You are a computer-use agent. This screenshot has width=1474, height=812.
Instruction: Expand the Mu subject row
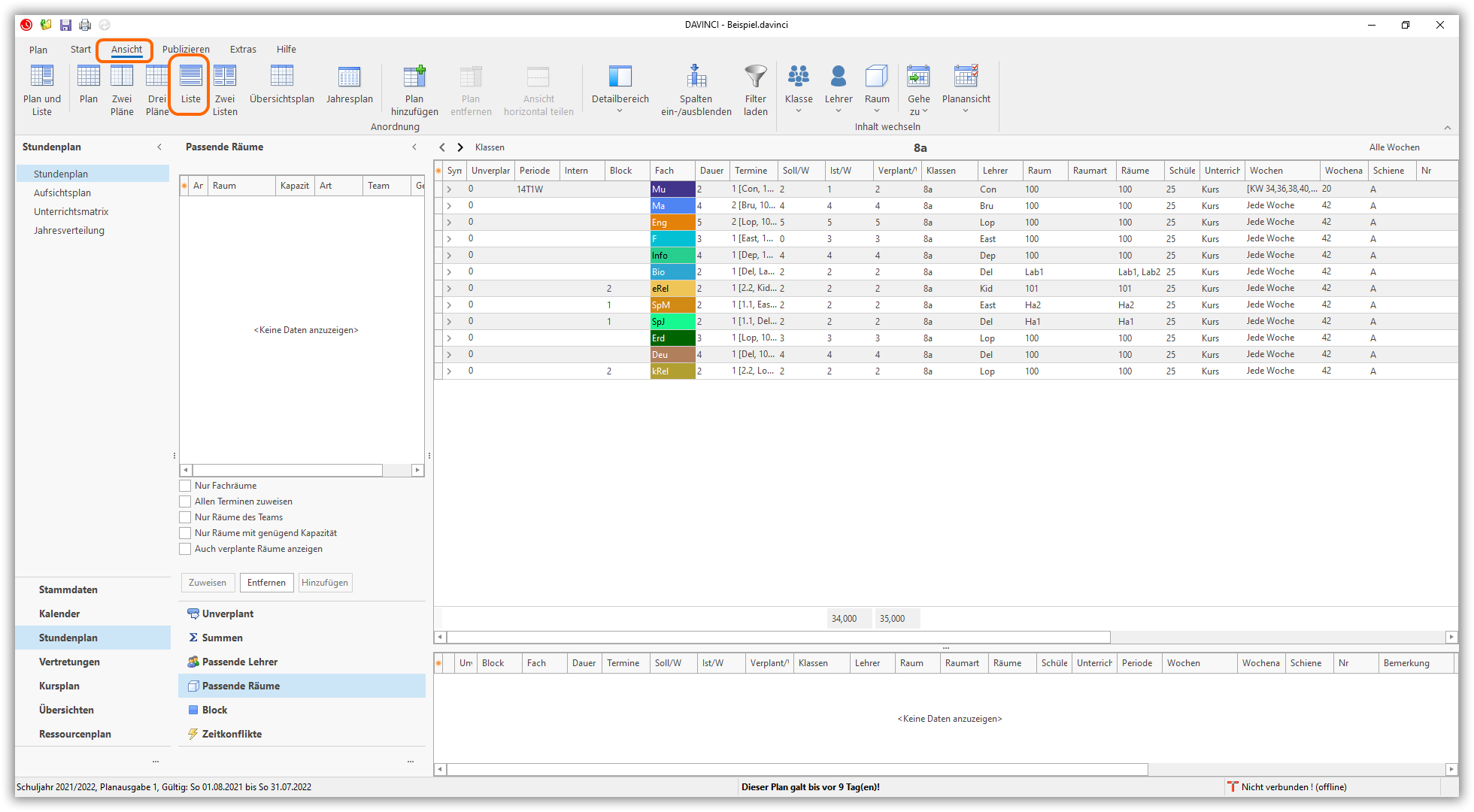449,189
